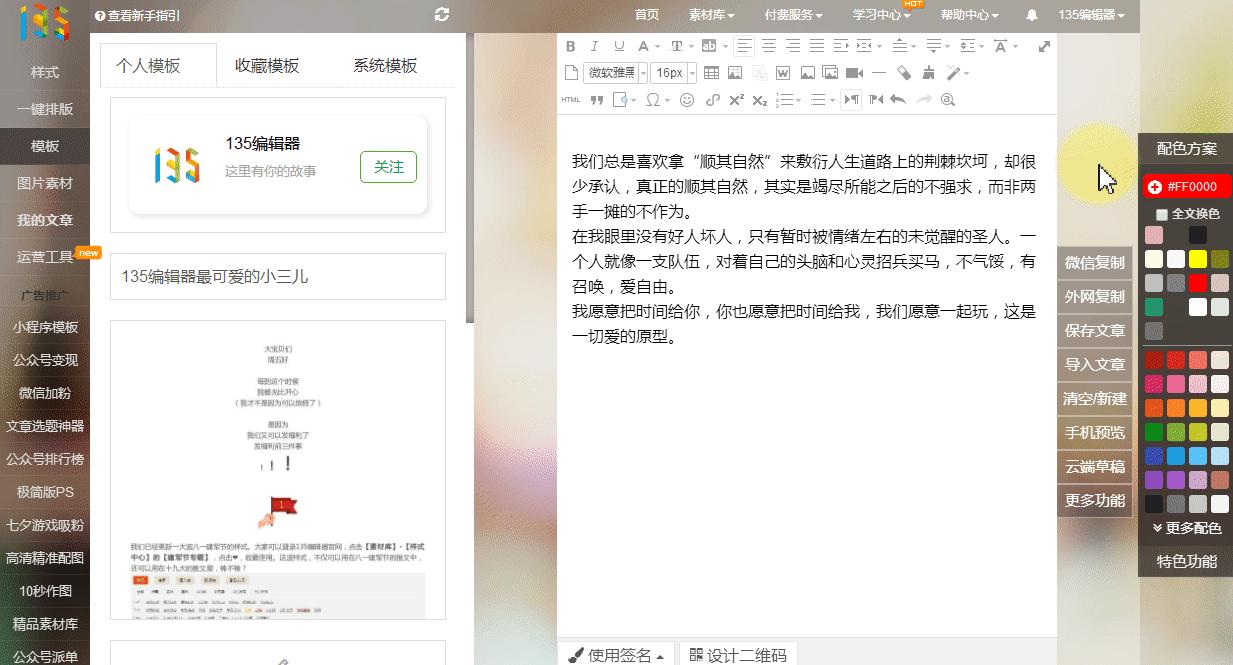
Task: Toggle bold formatting in editor toolbar
Action: 571,46
